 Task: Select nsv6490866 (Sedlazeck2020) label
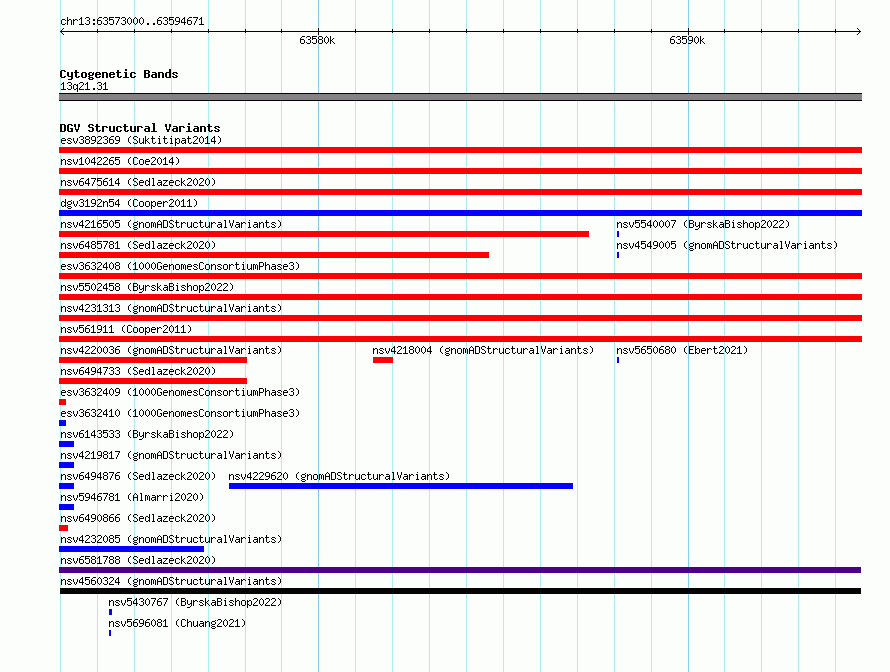(138, 518)
